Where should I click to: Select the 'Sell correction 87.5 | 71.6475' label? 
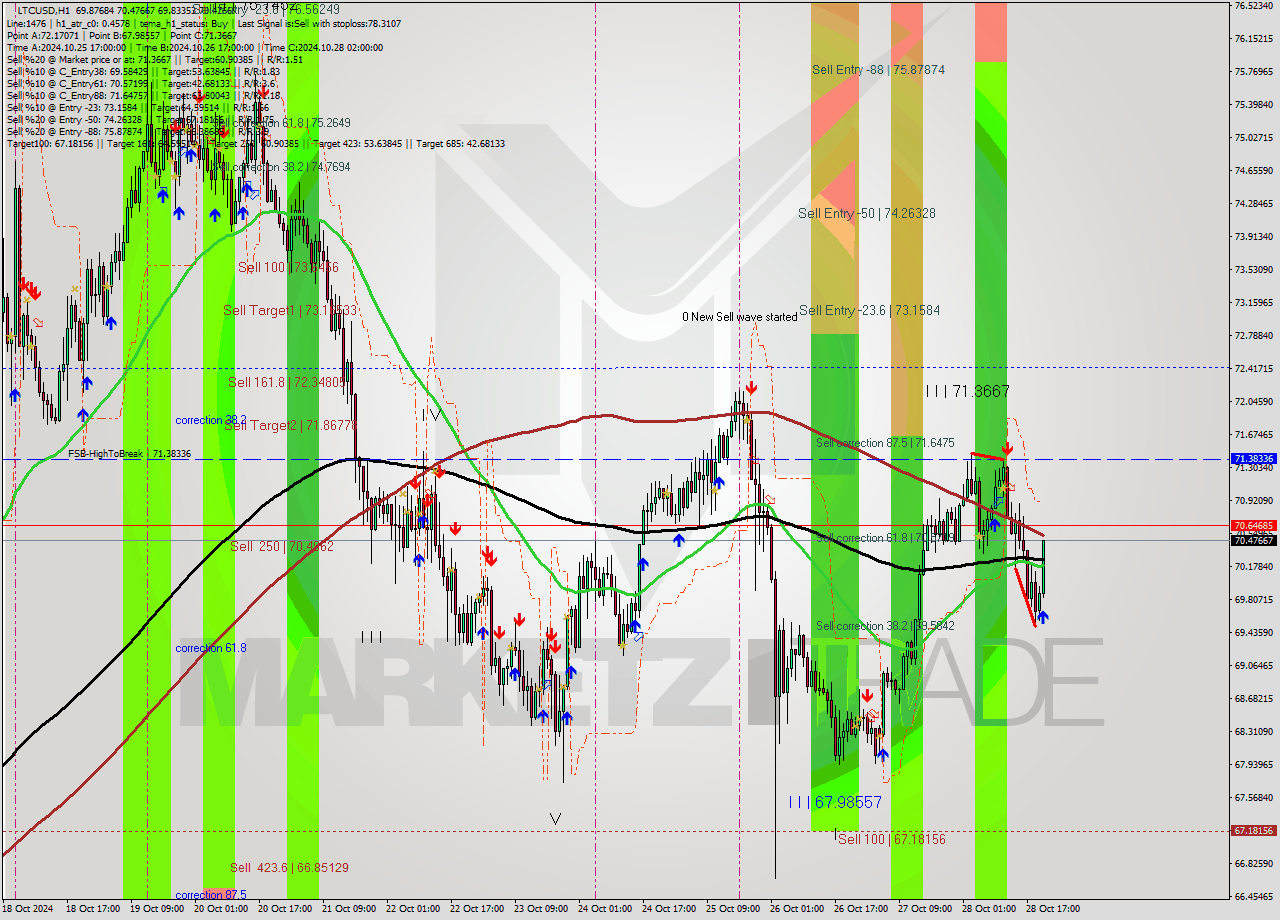pos(885,442)
